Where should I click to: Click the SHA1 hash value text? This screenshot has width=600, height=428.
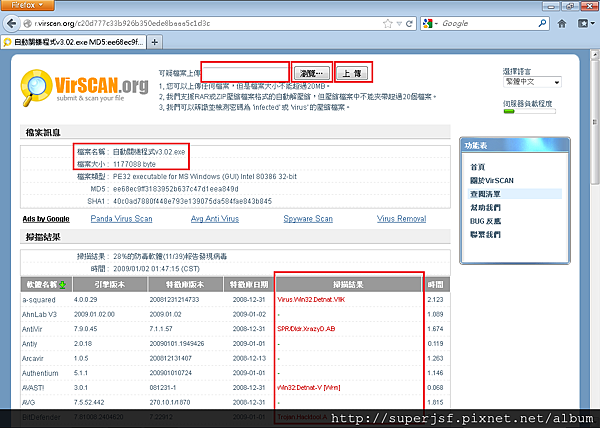pyautogui.click(x=192, y=201)
